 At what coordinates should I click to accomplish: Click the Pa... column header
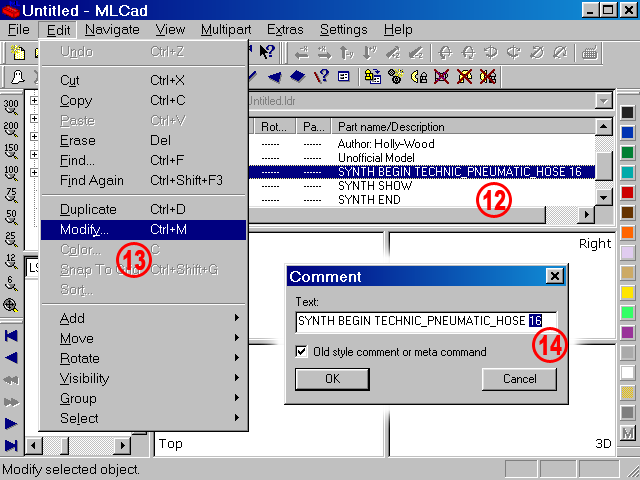click(314, 127)
